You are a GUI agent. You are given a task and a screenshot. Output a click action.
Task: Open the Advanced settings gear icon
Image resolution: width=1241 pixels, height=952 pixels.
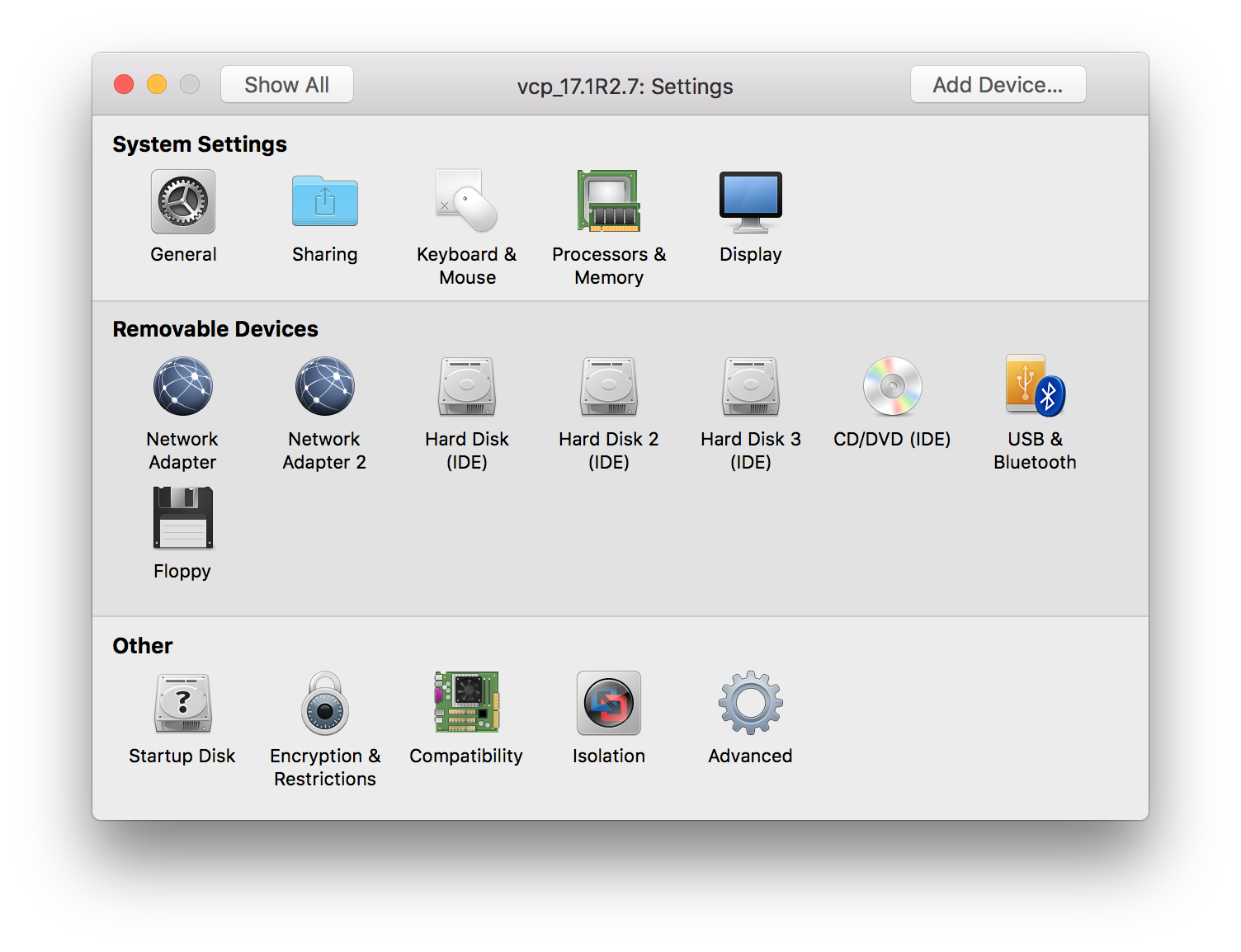tap(750, 703)
